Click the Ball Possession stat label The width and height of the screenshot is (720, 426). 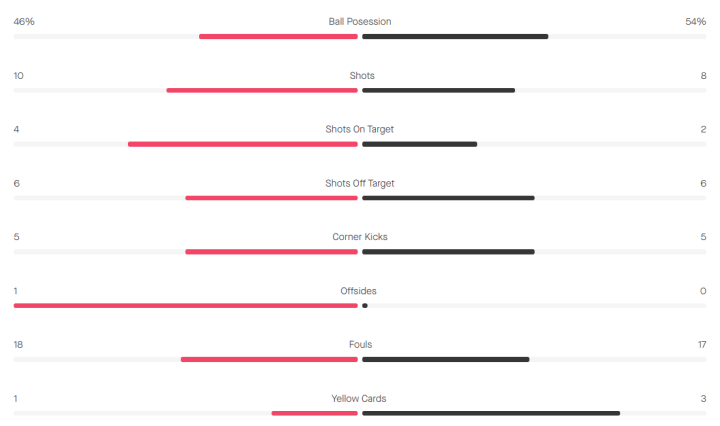(360, 21)
